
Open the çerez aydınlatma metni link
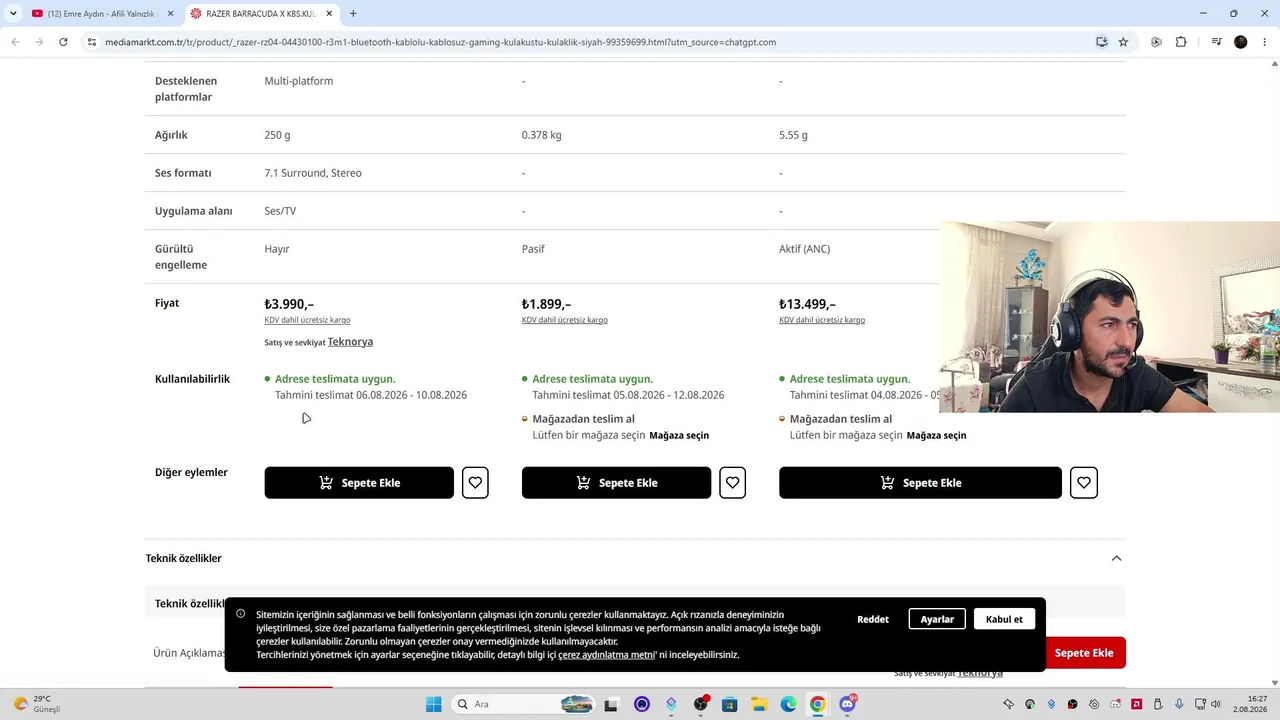coord(606,655)
